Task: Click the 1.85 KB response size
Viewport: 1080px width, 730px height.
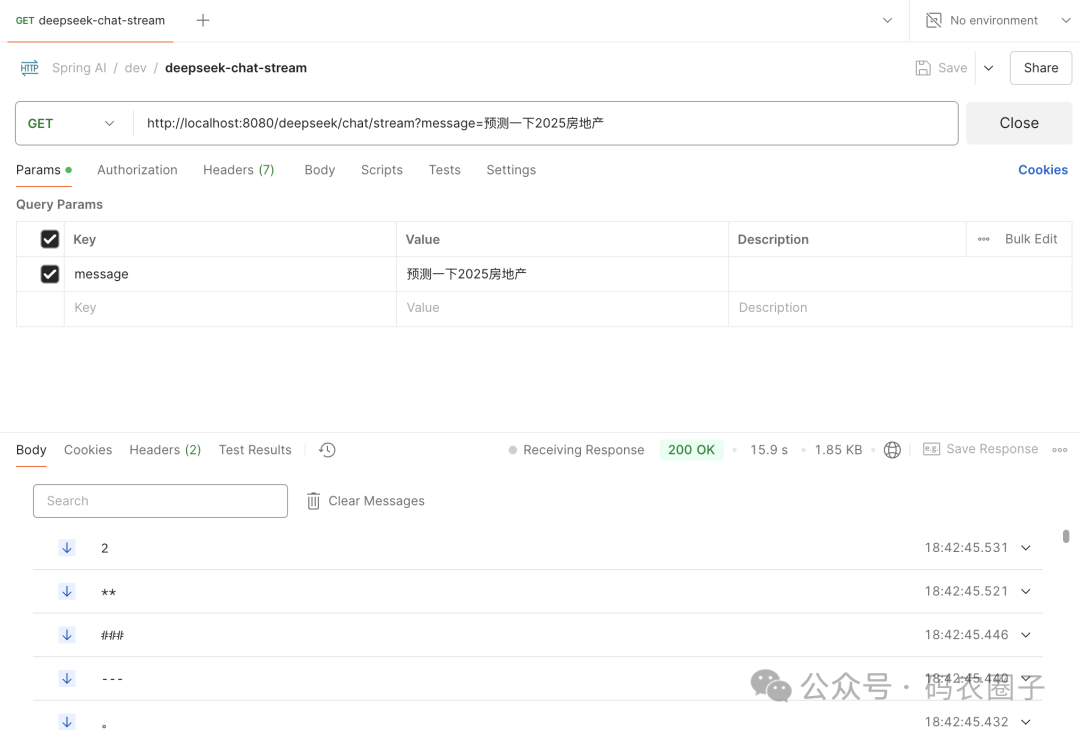Action: point(838,450)
